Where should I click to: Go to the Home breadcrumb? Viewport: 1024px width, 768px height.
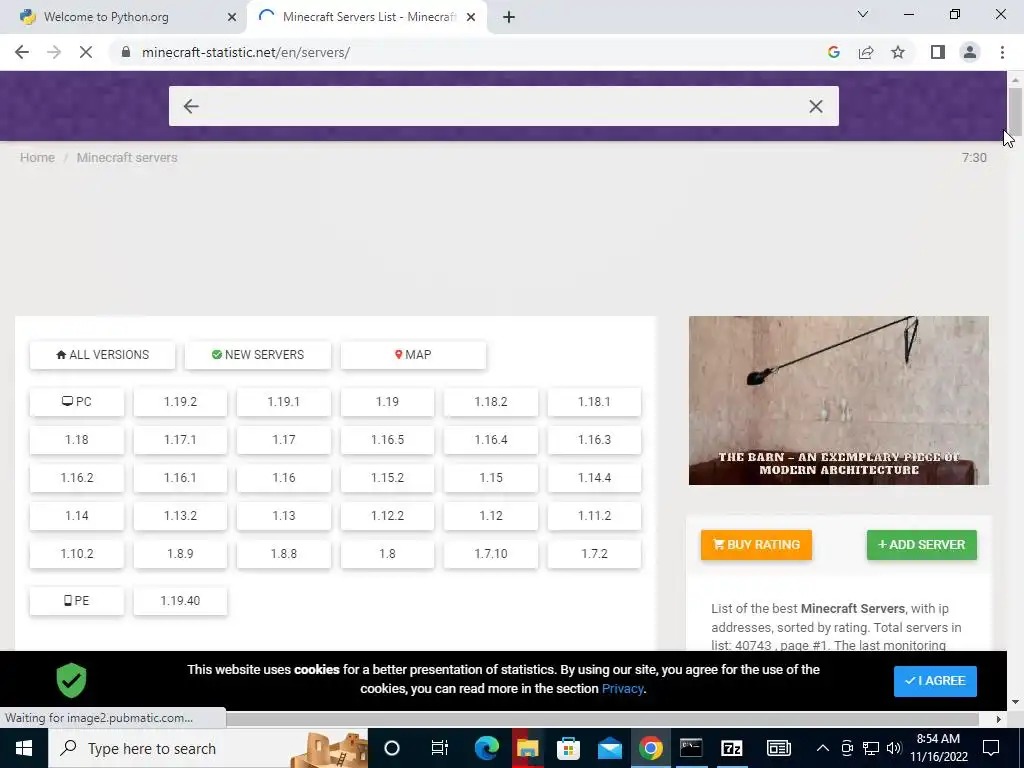point(37,157)
